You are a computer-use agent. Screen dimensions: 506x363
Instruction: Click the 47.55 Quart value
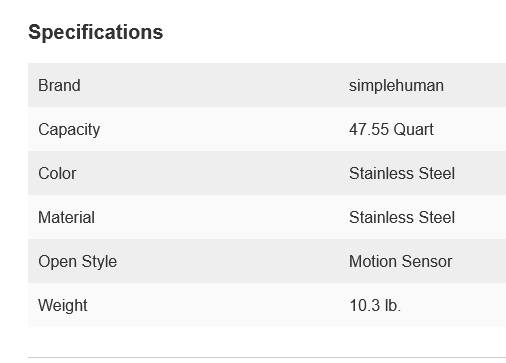tap(391, 129)
